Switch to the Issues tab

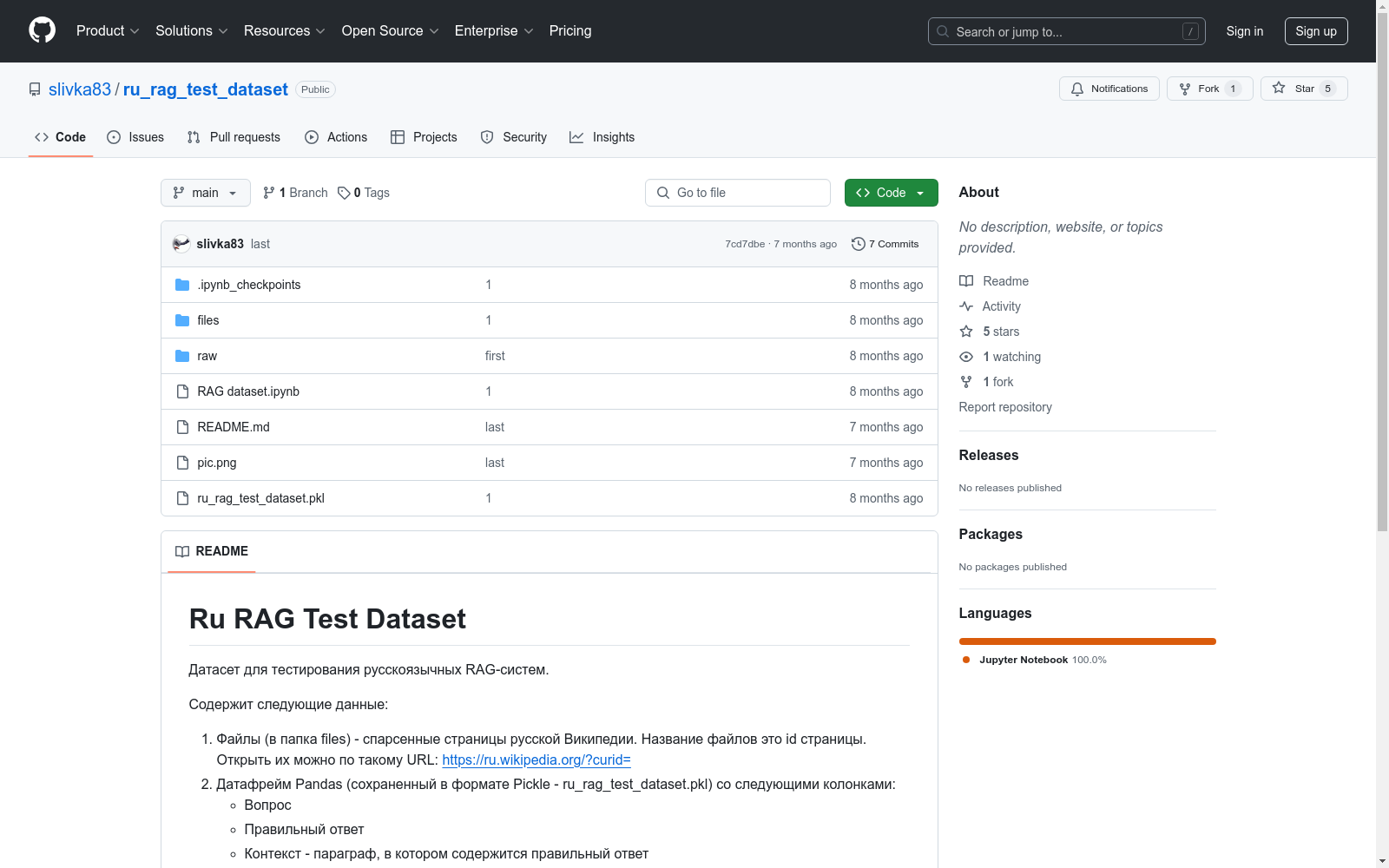point(135,137)
